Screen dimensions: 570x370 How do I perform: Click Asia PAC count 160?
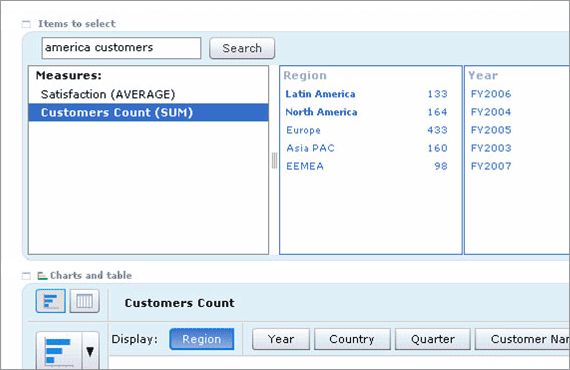pos(437,148)
